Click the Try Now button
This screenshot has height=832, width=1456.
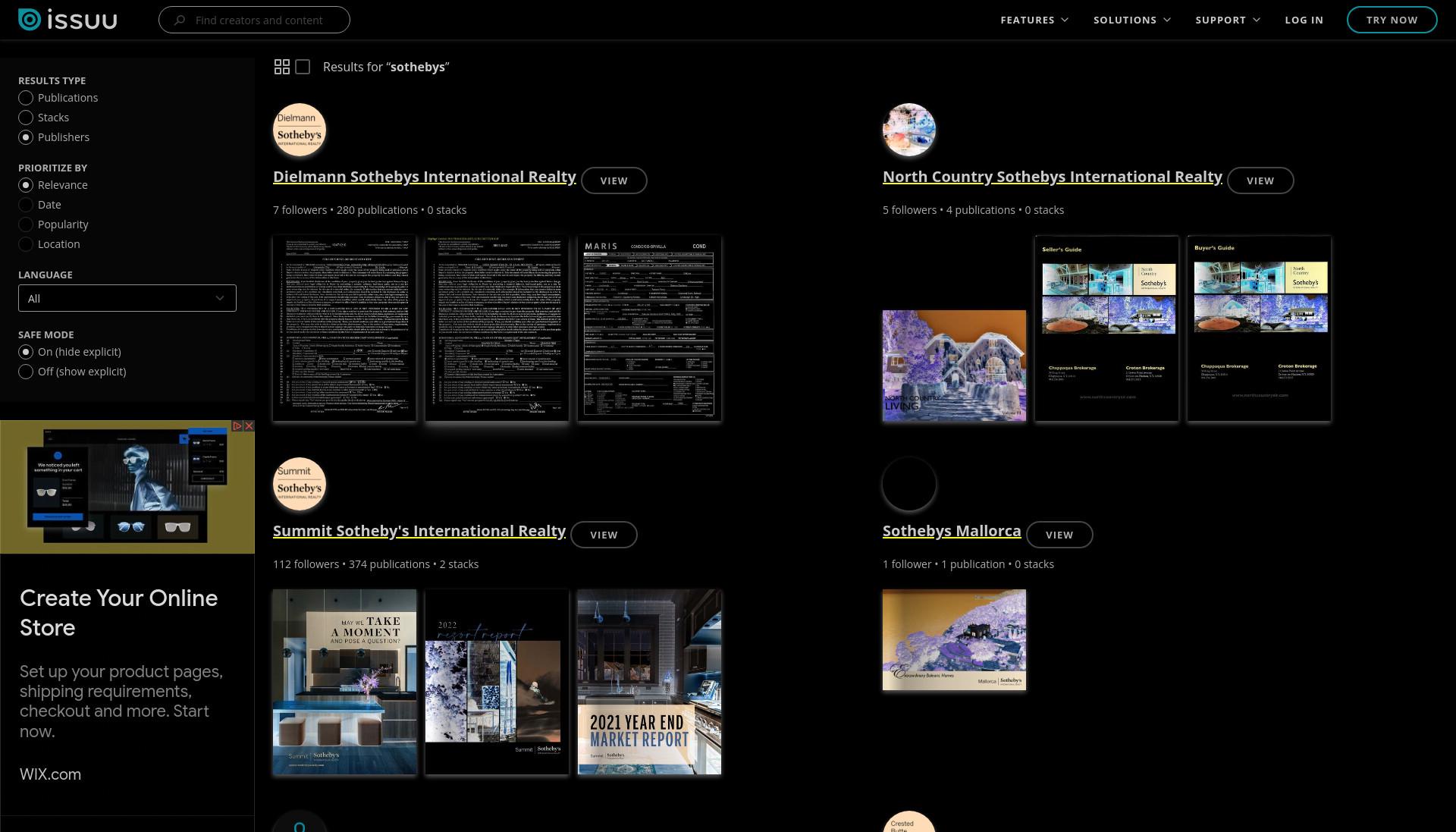(x=1392, y=20)
